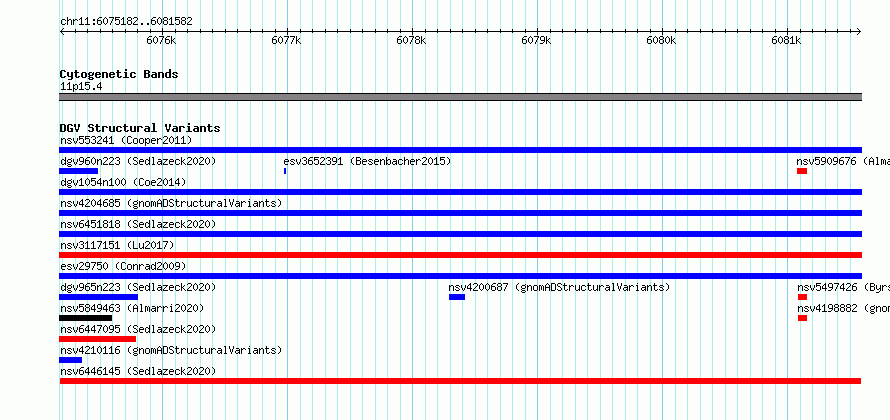Open the nsv4210116 (gnomADStructuralVariants) label

point(171,350)
